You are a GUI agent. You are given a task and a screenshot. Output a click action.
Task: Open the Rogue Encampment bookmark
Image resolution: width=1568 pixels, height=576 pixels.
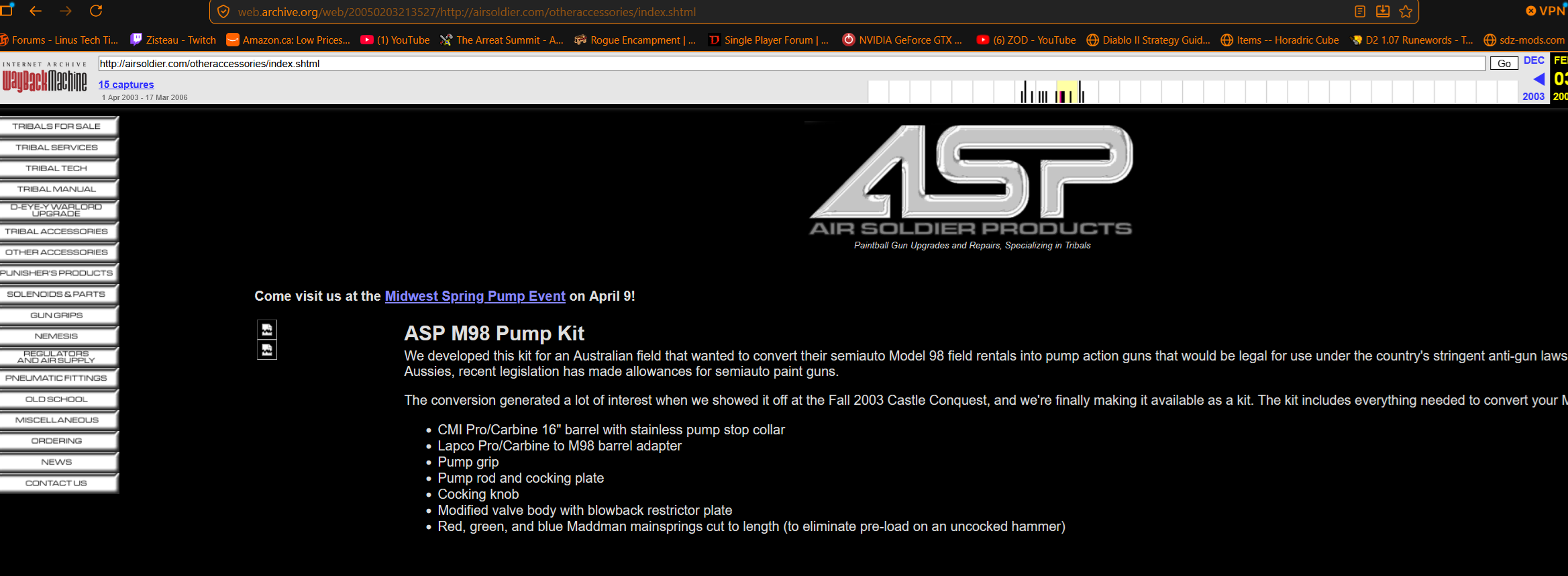pyautogui.click(x=635, y=40)
